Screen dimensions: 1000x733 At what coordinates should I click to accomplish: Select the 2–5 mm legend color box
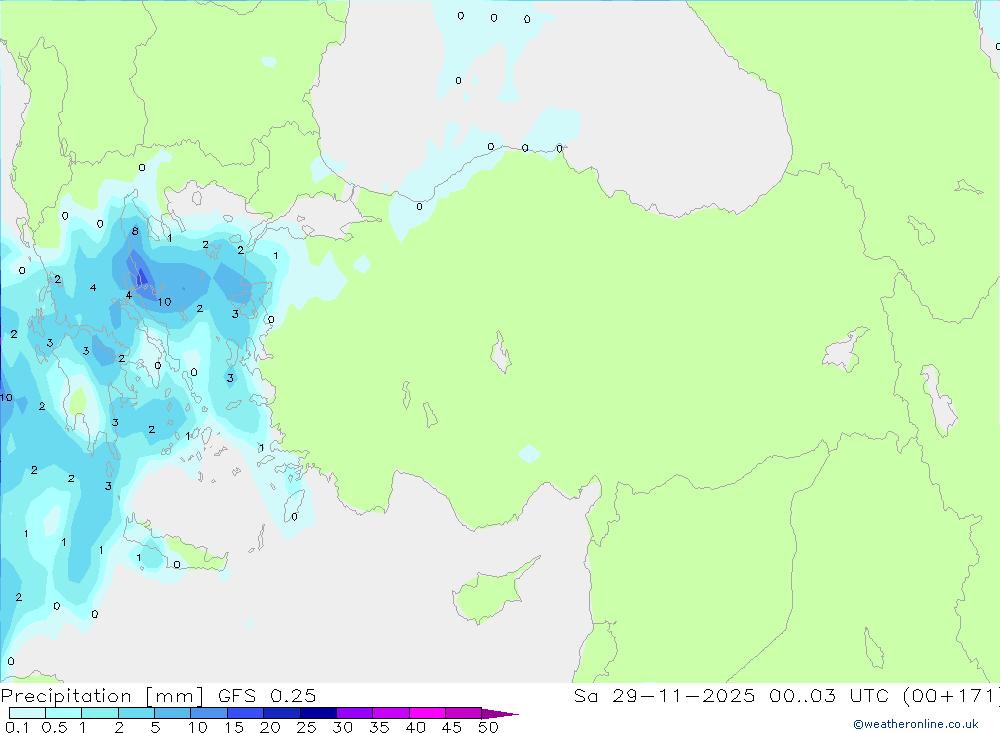pyautogui.click(x=136, y=713)
